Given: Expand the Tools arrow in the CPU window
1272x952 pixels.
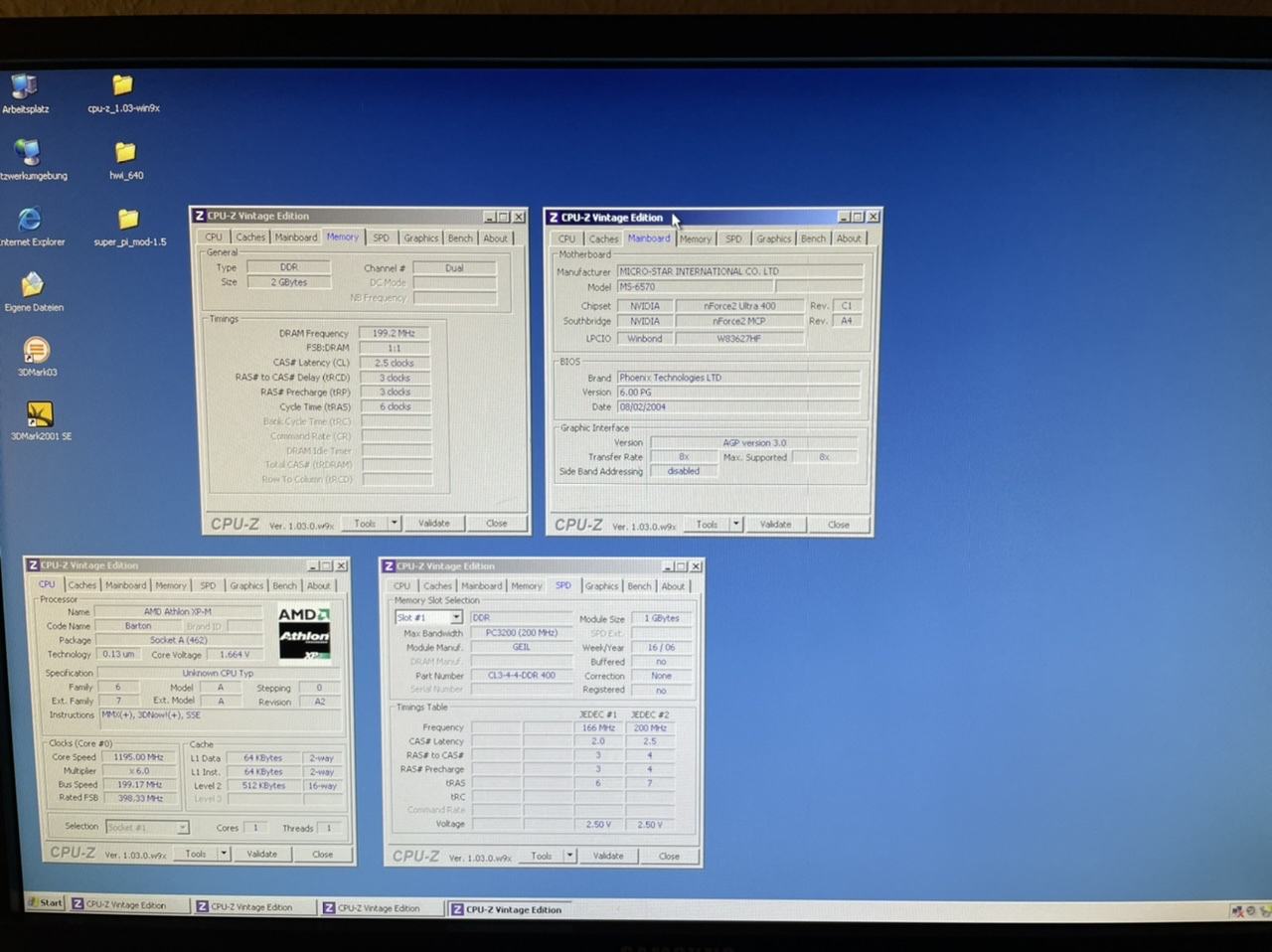Looking at the screenshot, I should [224, 854].
